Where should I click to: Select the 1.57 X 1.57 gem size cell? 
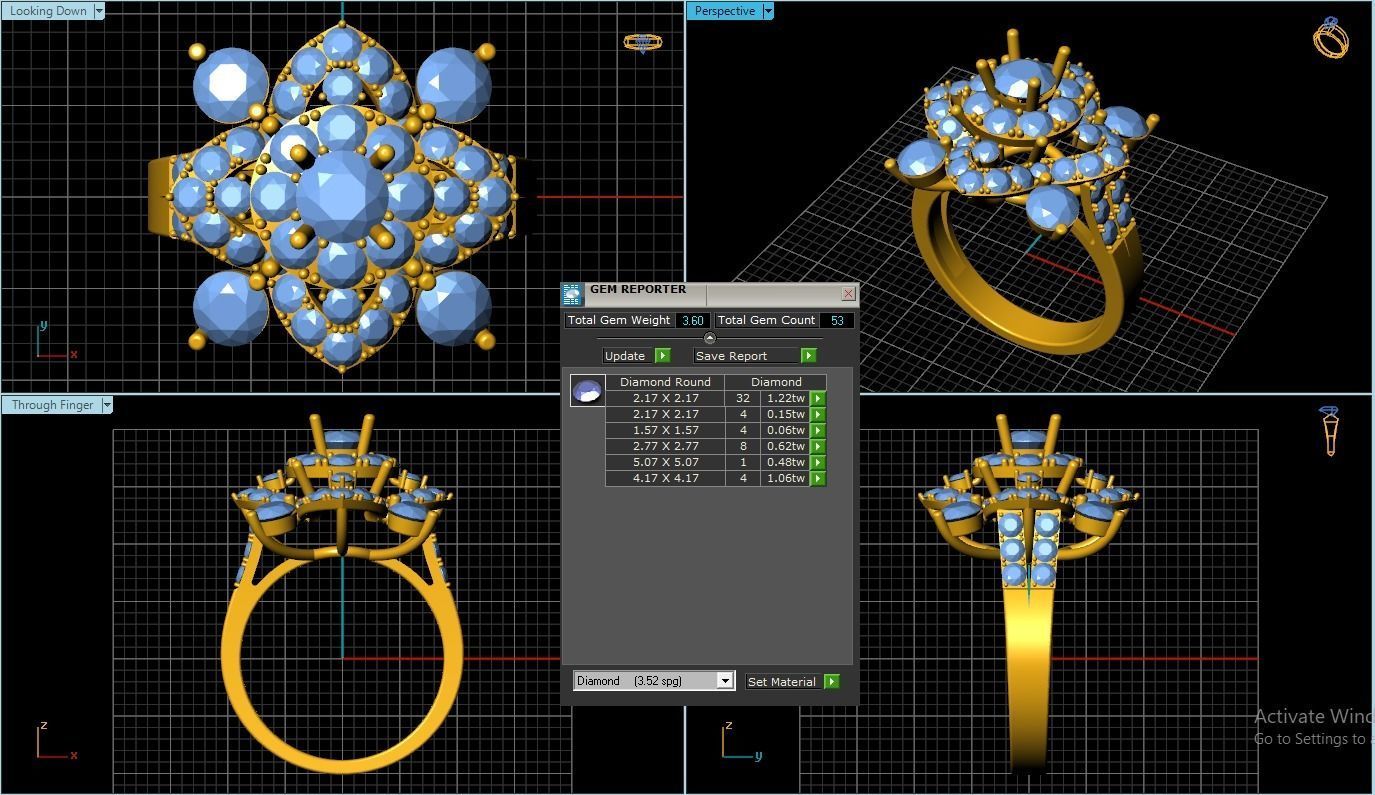(x=666, y=430)
